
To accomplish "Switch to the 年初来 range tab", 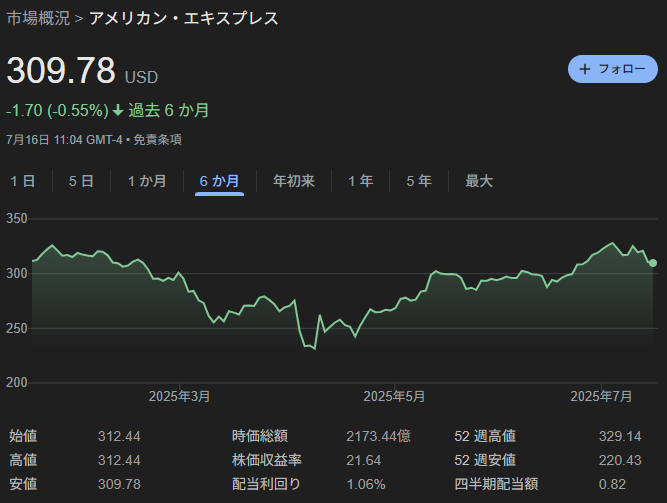I will point(294,181).
